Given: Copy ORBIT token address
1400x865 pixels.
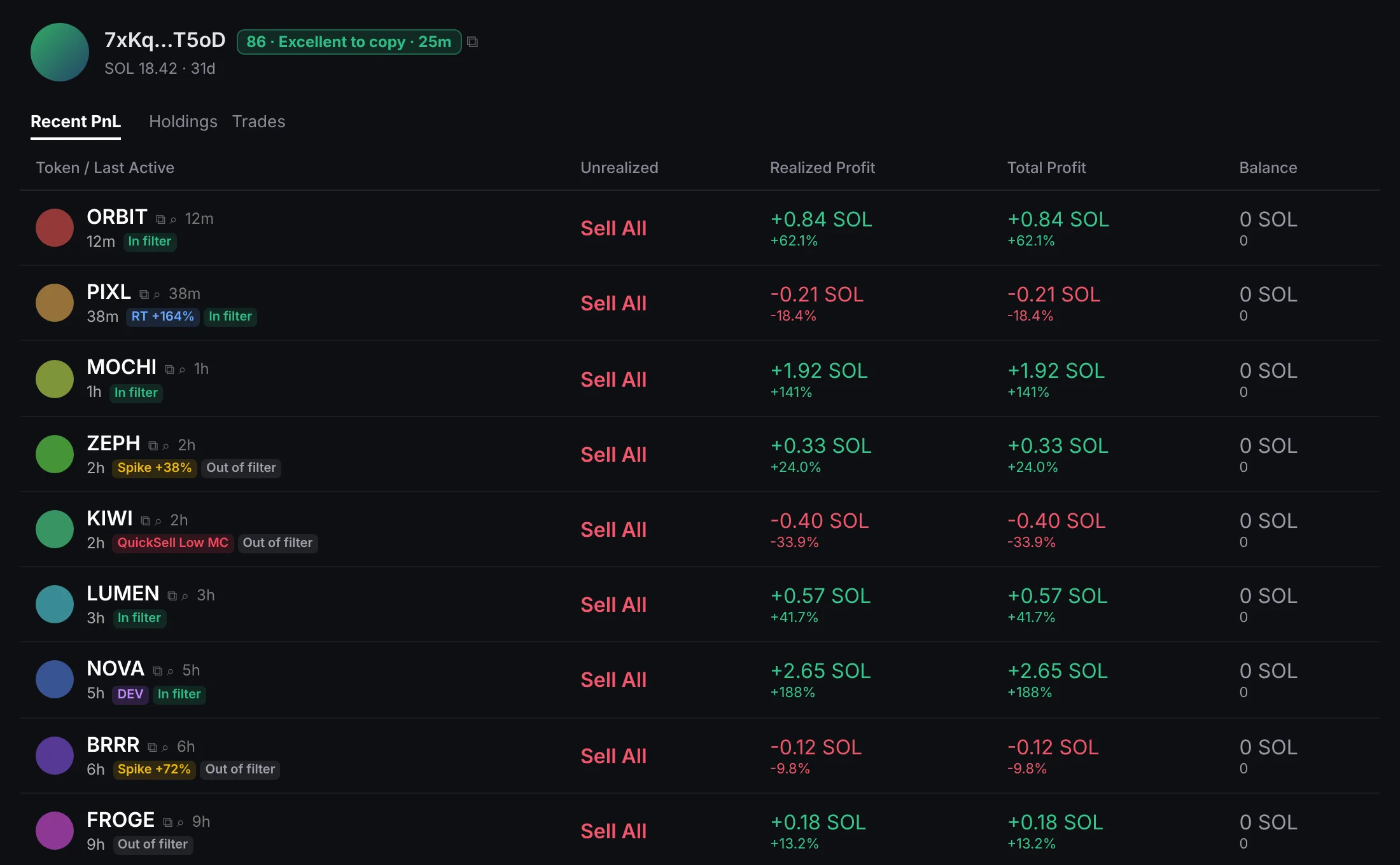Looking at the screenshot, I should 160,219.
